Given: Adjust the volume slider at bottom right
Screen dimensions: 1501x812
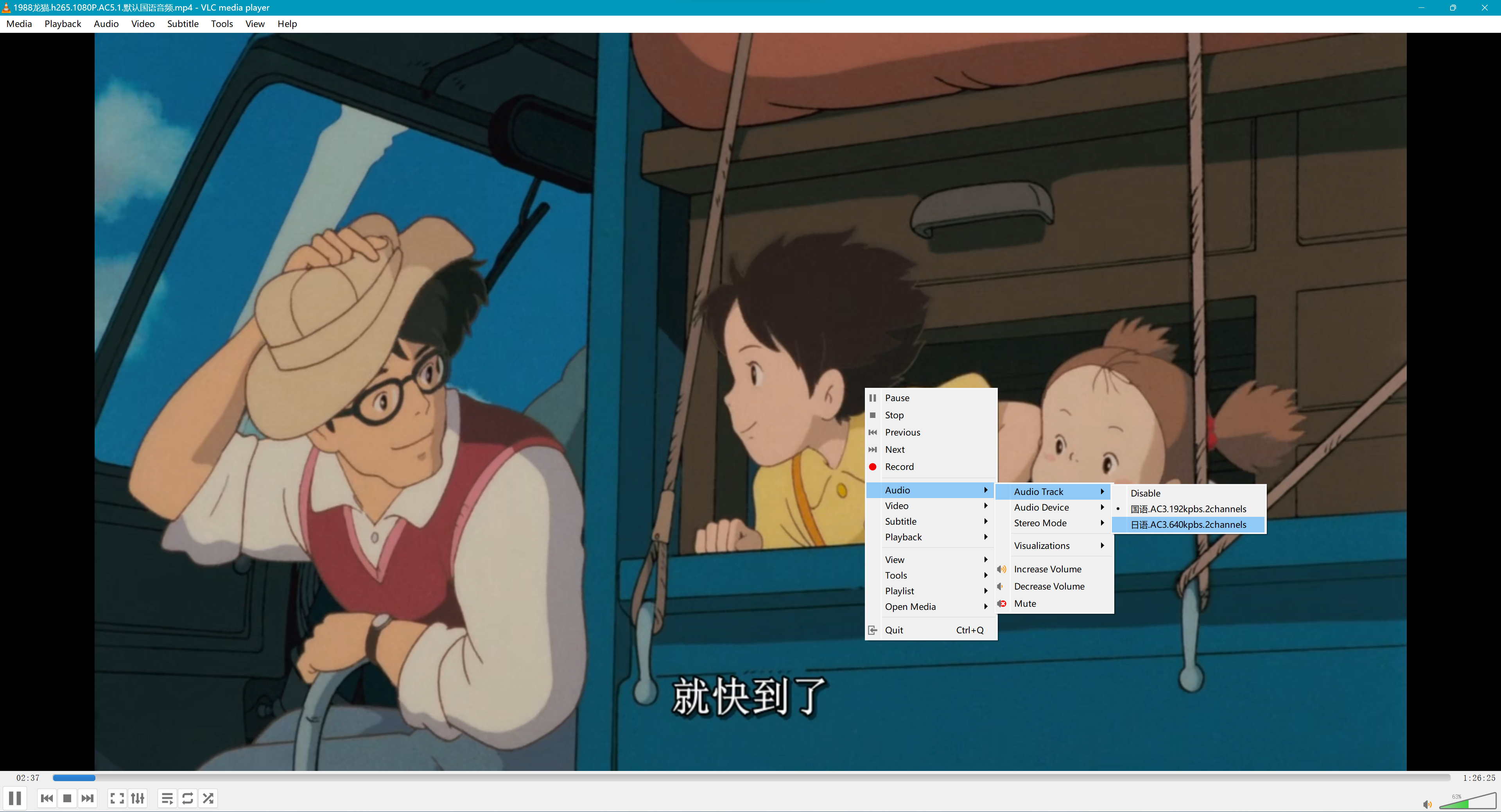Looking at the screenshot, I should click(x=1467, y=801).
